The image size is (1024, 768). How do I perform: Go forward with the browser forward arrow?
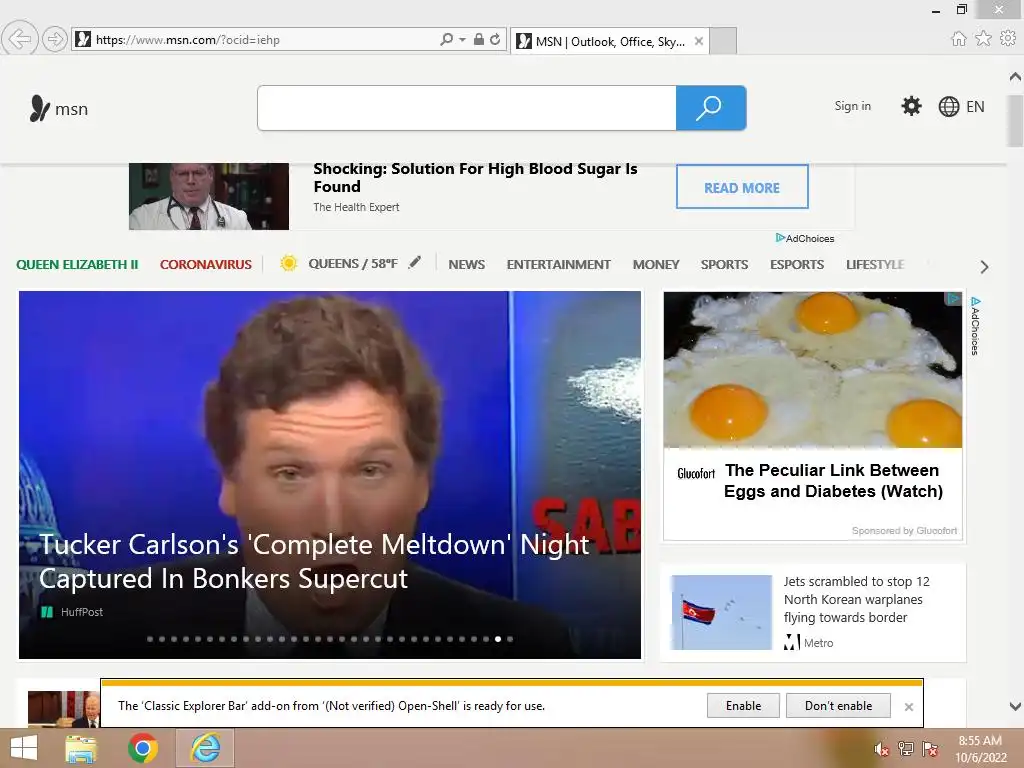(55, 40)
